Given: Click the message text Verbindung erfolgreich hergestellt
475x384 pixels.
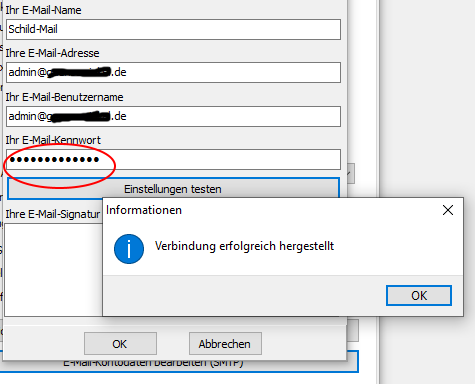Looking at the screenshot, I should tap(244, 246).
